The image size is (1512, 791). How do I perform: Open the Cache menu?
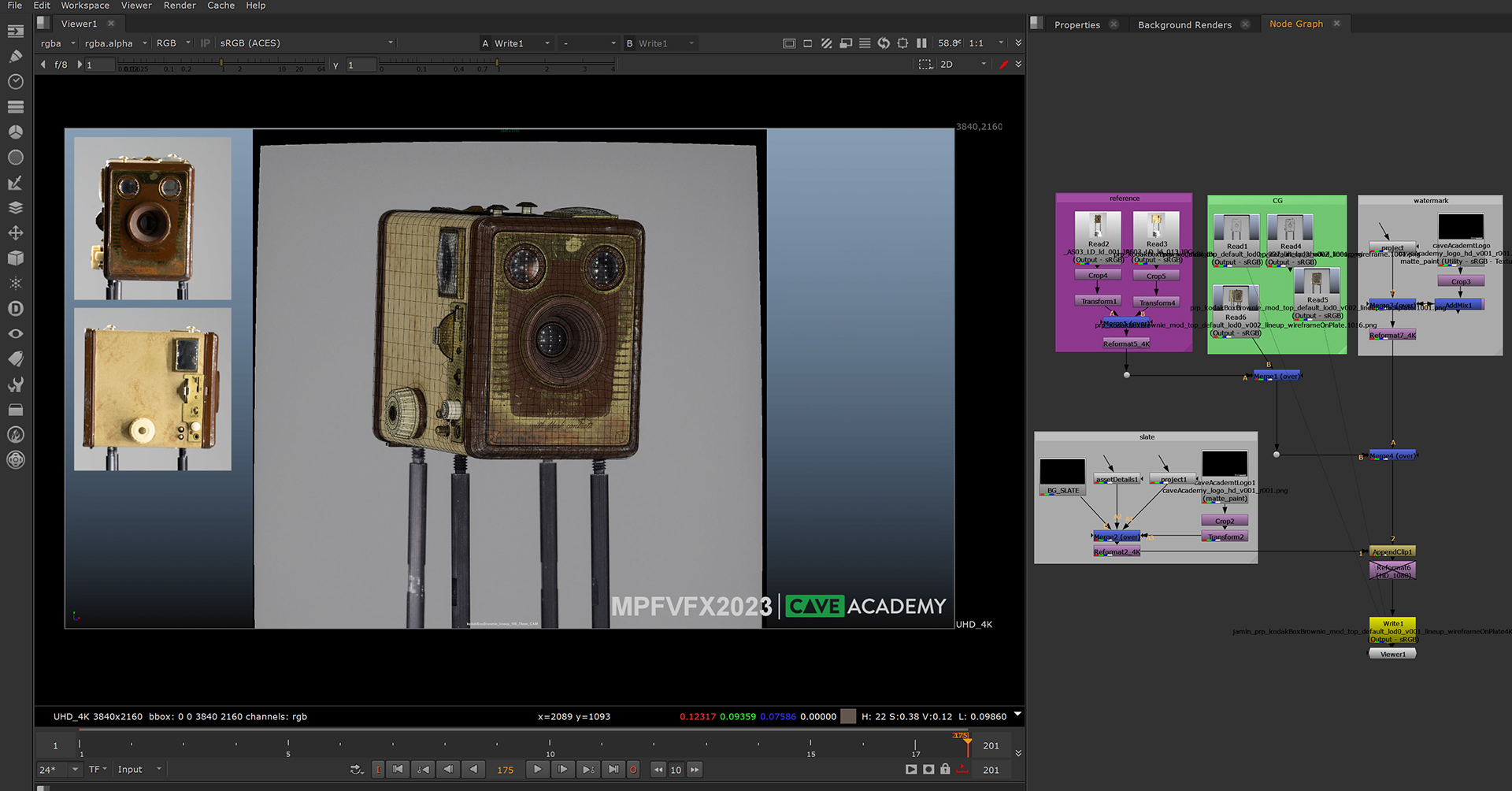[220, 6]
